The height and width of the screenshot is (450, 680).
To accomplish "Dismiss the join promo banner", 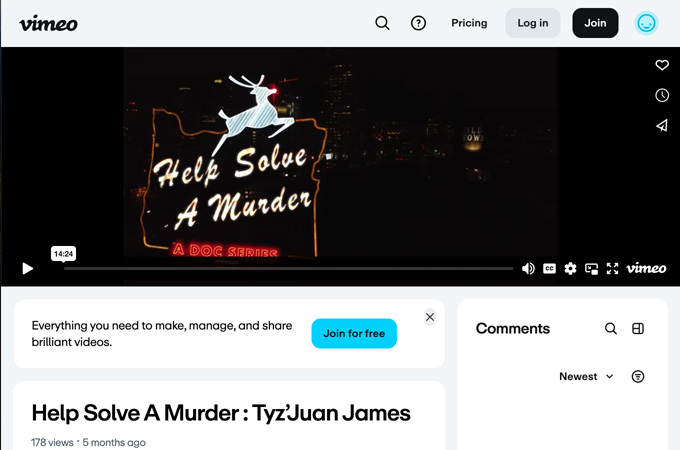I will [430, 317].
